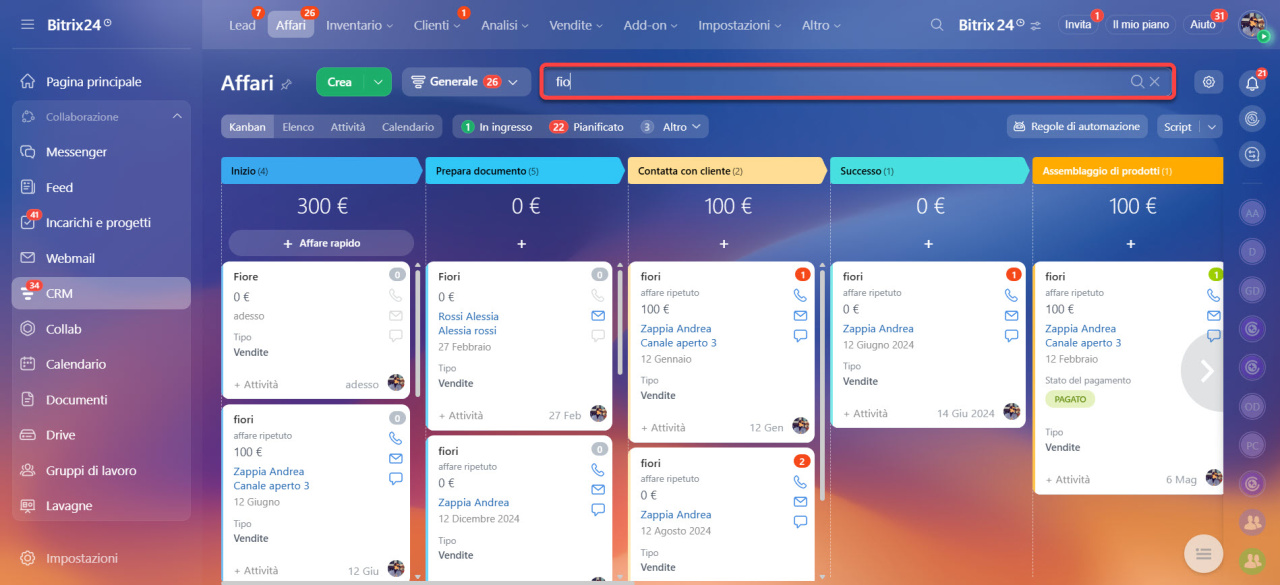Open notifications bell icon

[1252, 84]
